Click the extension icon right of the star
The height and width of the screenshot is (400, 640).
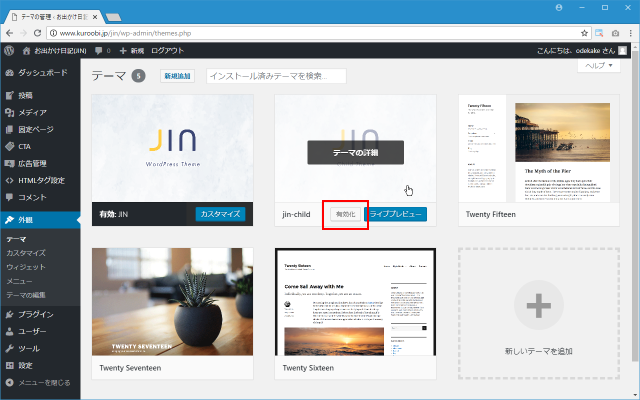click(x=599, y=33)
